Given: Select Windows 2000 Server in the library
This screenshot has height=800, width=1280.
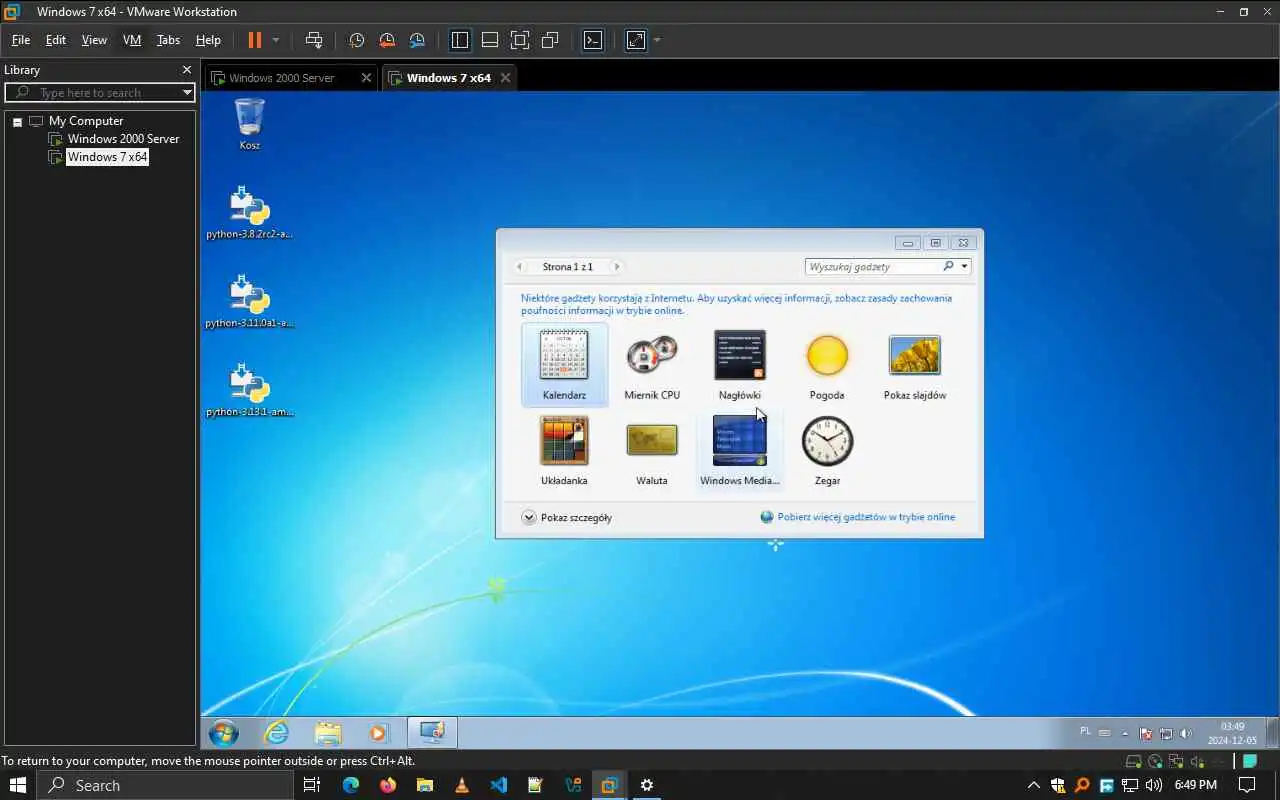Looking at the screenshot, I should coord(123,139).
